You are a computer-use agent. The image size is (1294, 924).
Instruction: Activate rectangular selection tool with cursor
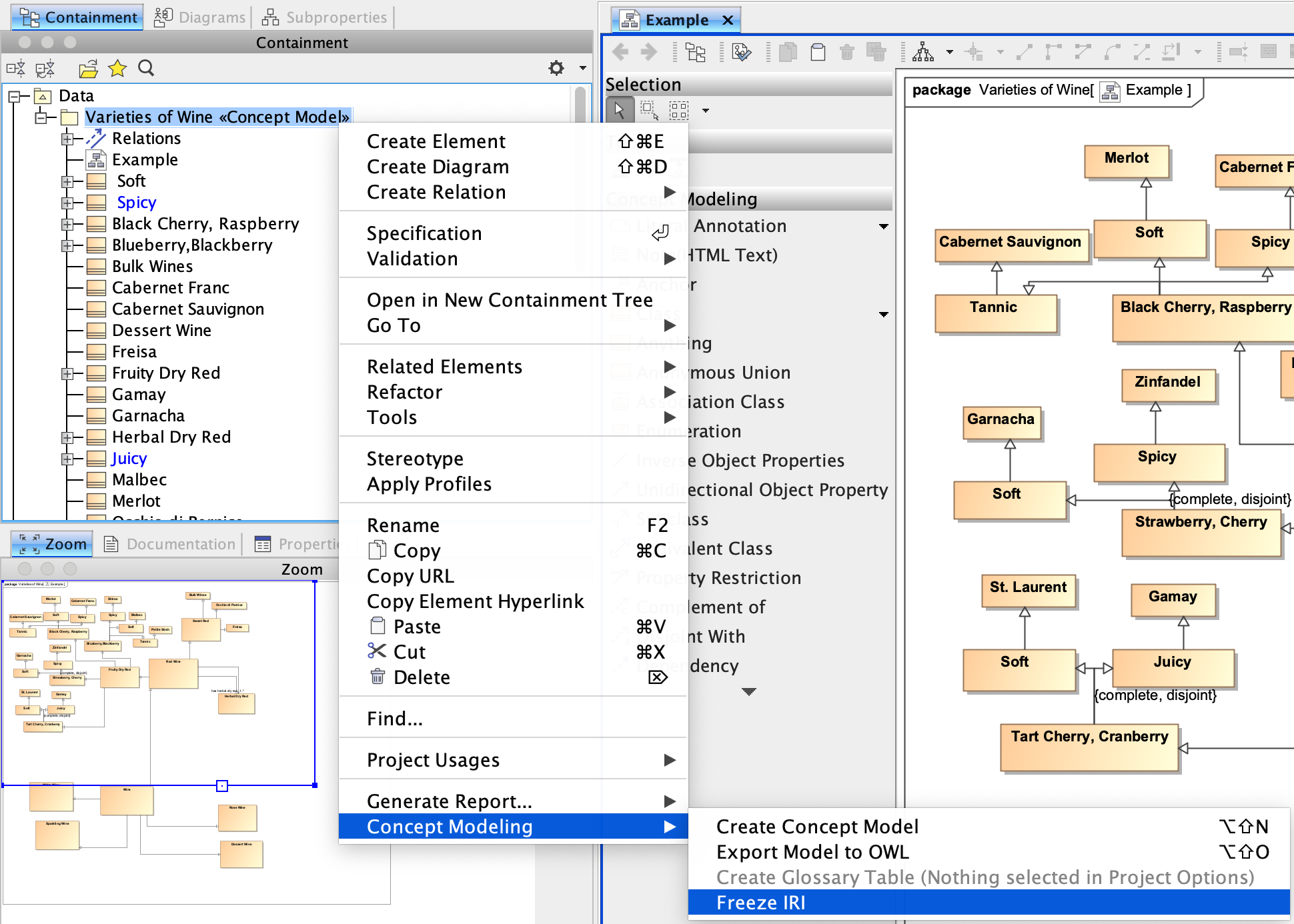tap(649, 110)
